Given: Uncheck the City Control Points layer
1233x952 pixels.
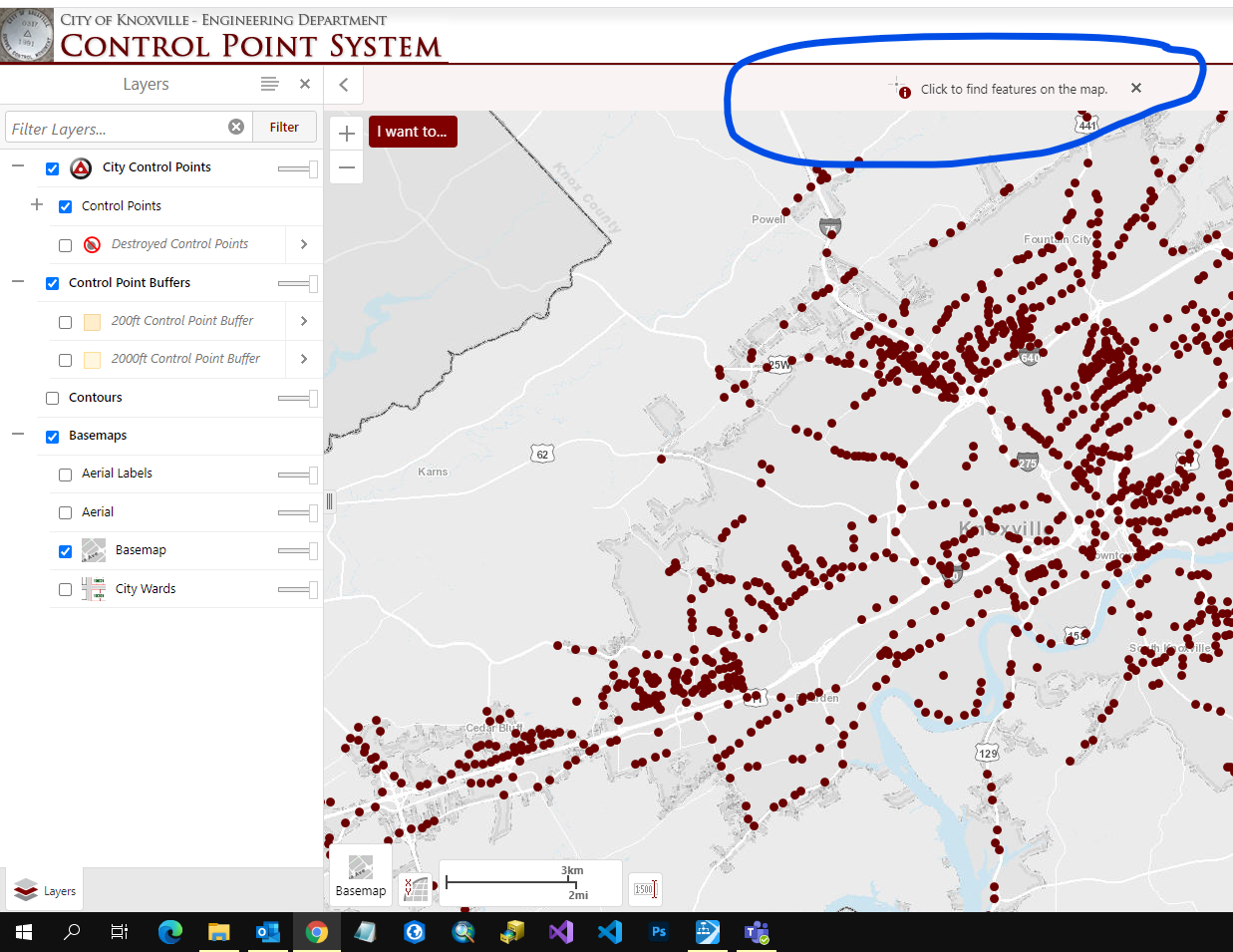Looking at the screenshot, I should (53, 168).
